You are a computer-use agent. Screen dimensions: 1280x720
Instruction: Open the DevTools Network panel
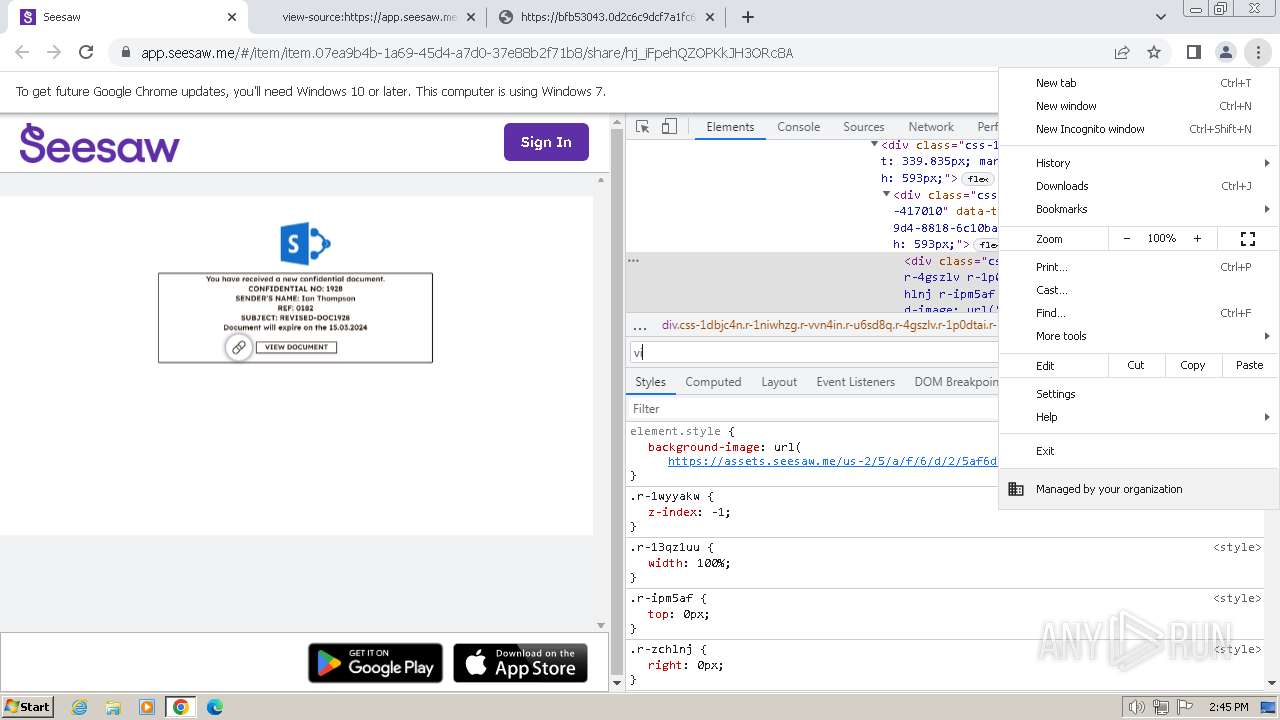[931, 127]
